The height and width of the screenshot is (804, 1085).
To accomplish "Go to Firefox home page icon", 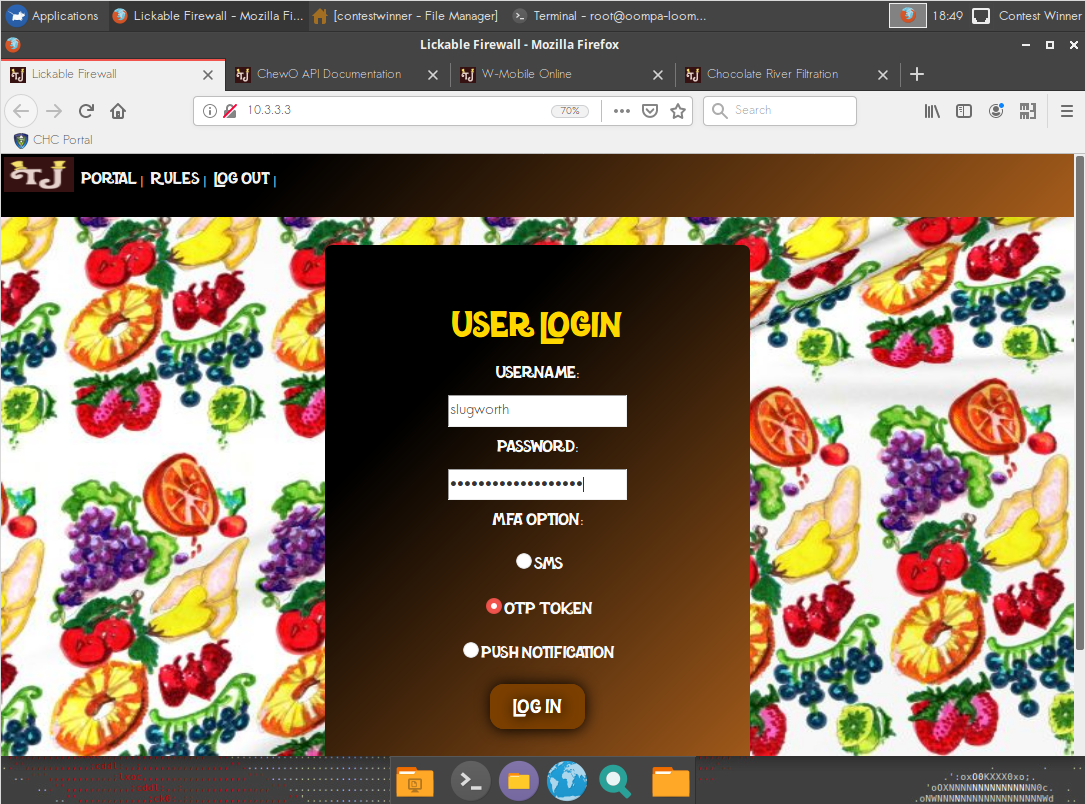I will (x=118, y=111).
